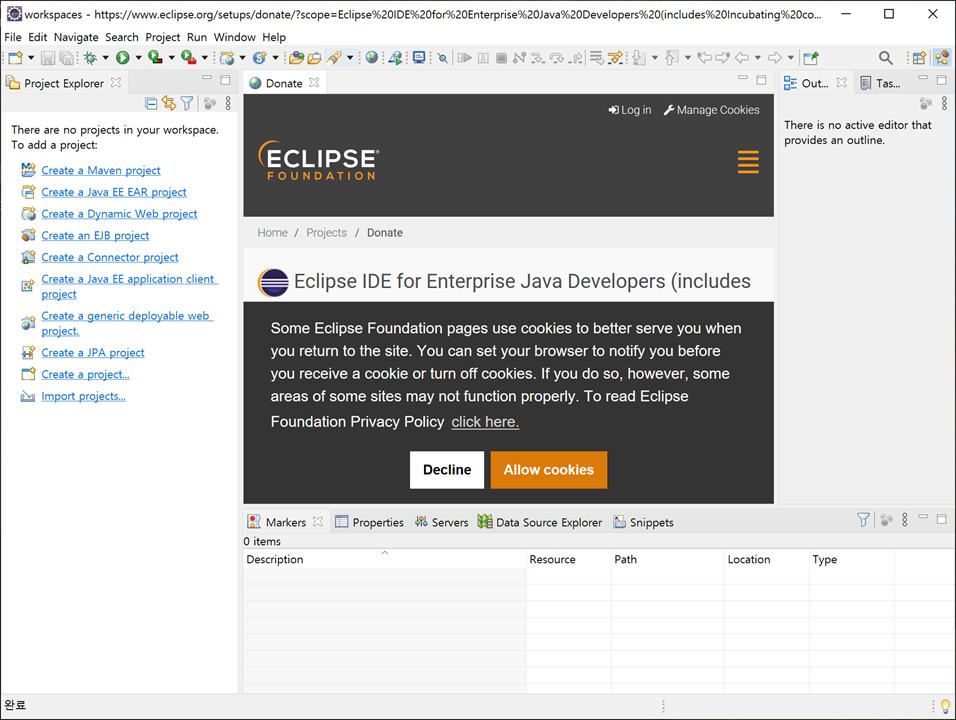Click the New Servlet icon
Screen dimensions: 956x720
[x=260, y=58]
